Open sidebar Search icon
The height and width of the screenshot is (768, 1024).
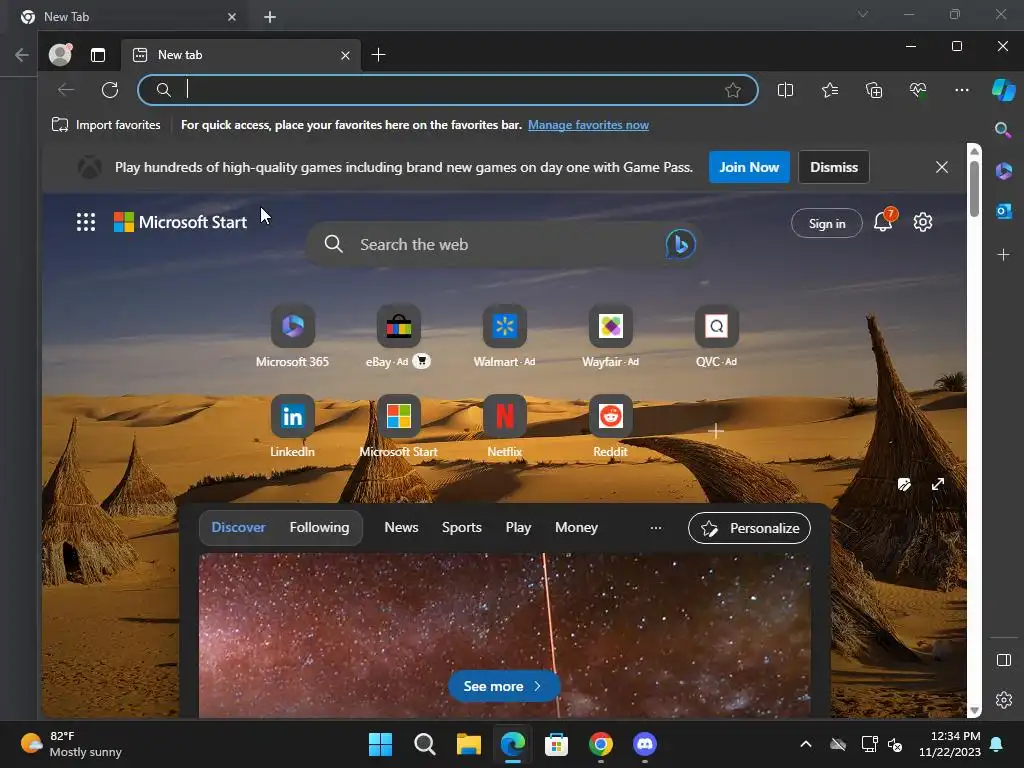[1003, 129]
